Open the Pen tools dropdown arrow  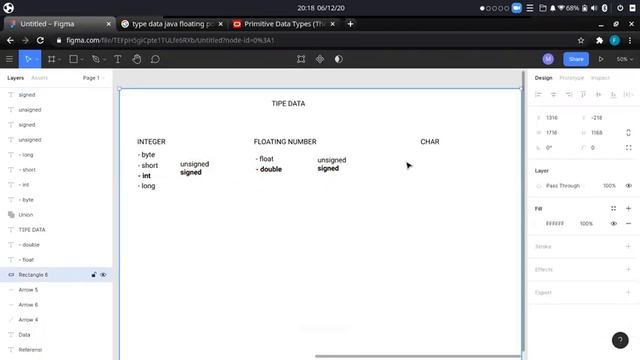click(x=104, y=60)
